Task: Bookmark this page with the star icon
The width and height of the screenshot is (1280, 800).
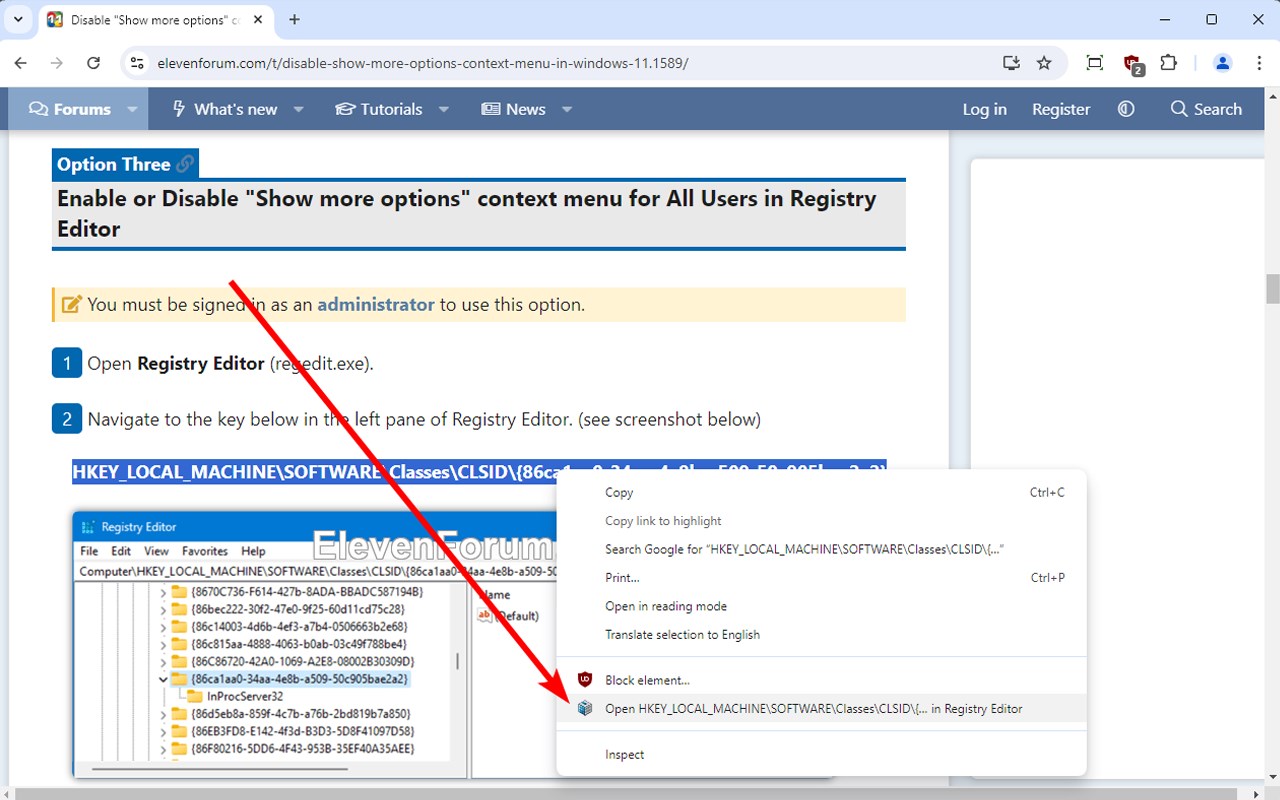Action: point(1044,63)
